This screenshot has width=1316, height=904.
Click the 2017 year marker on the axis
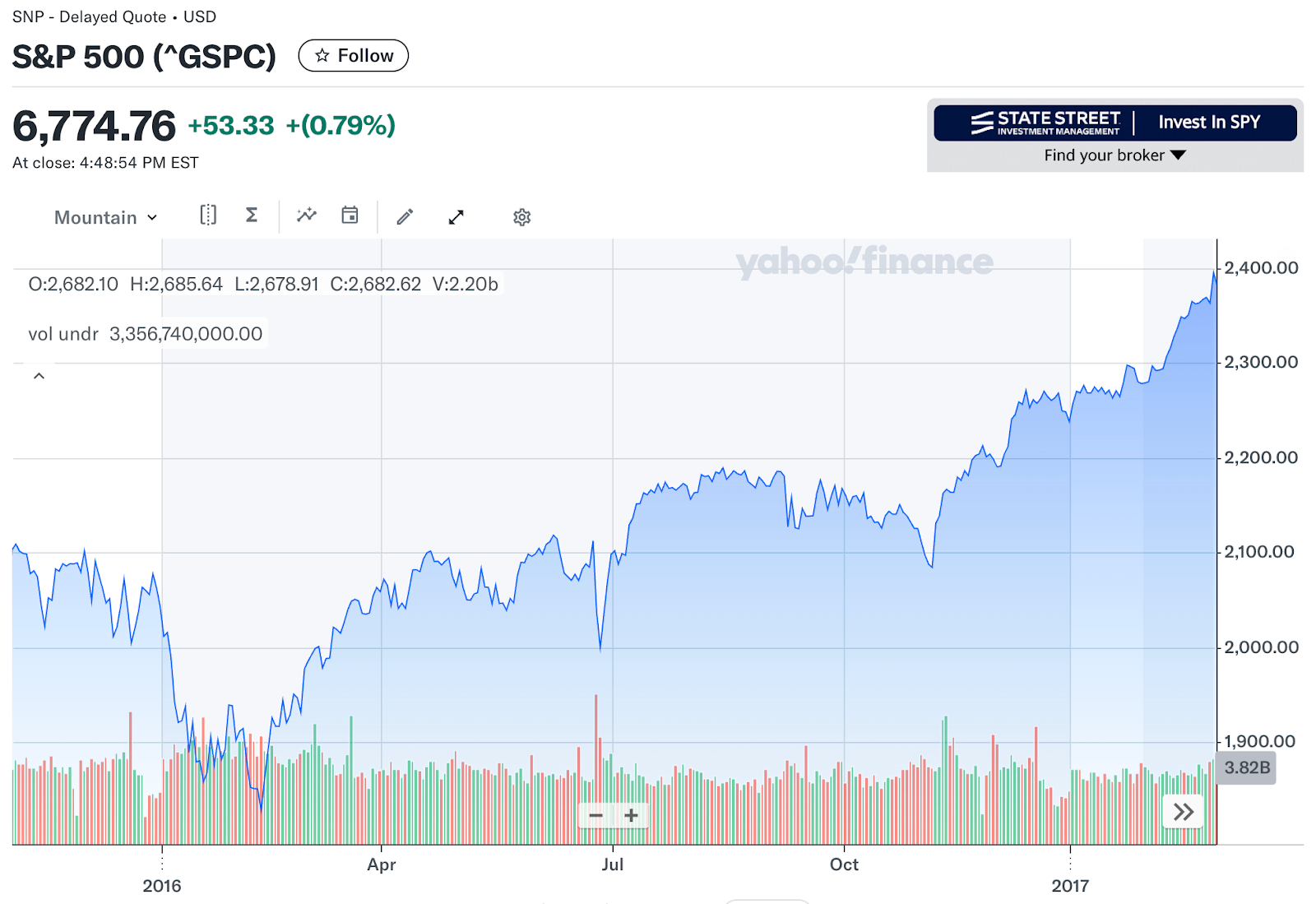point(1070,886)
